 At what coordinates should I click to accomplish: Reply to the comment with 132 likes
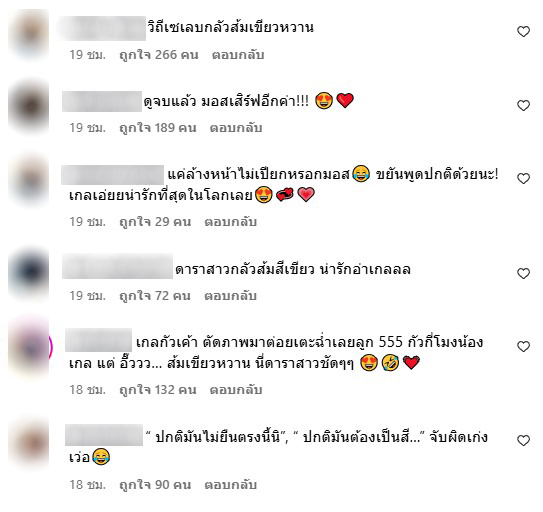(236, 390)
